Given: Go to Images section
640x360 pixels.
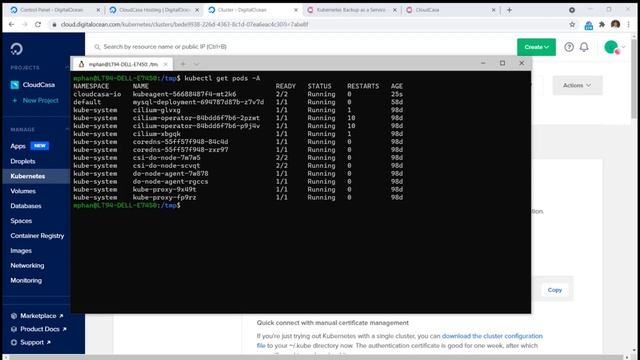Looking at the screenshot, I should 21,251.
